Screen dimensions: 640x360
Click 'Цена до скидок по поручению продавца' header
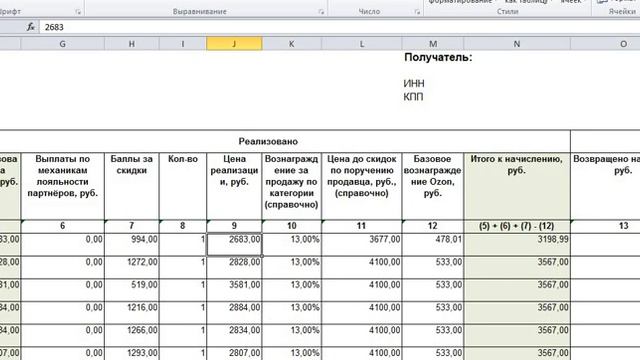pos(362,186)
